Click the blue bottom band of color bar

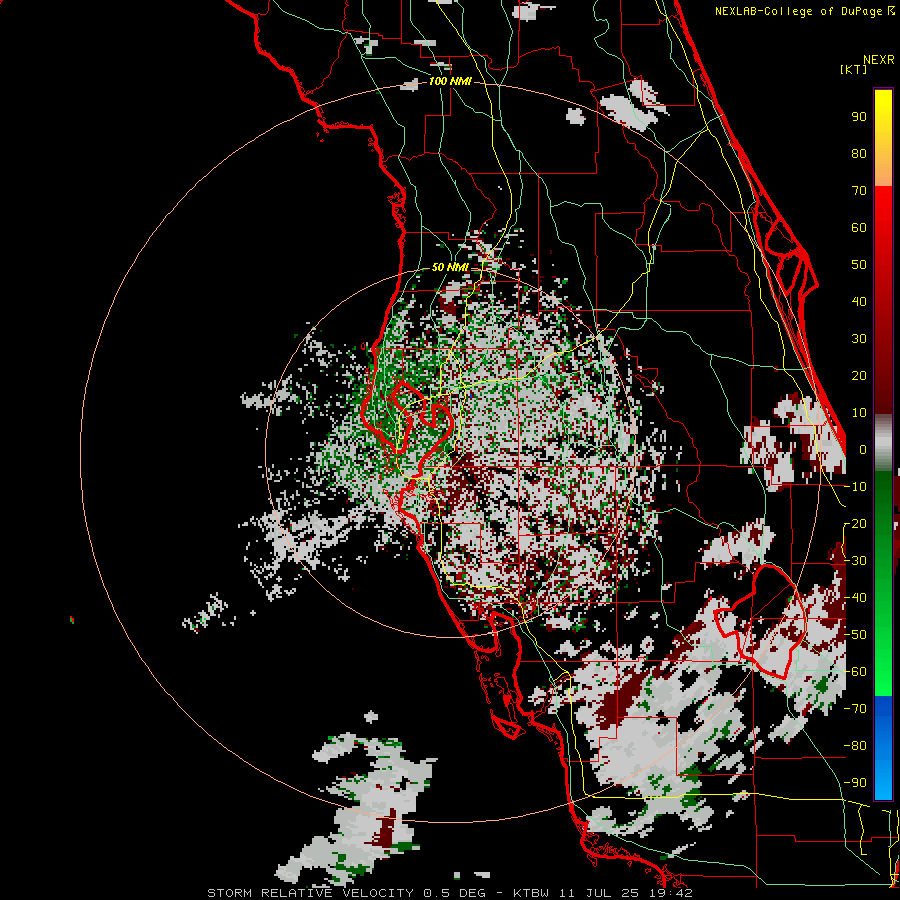[883, 748]
